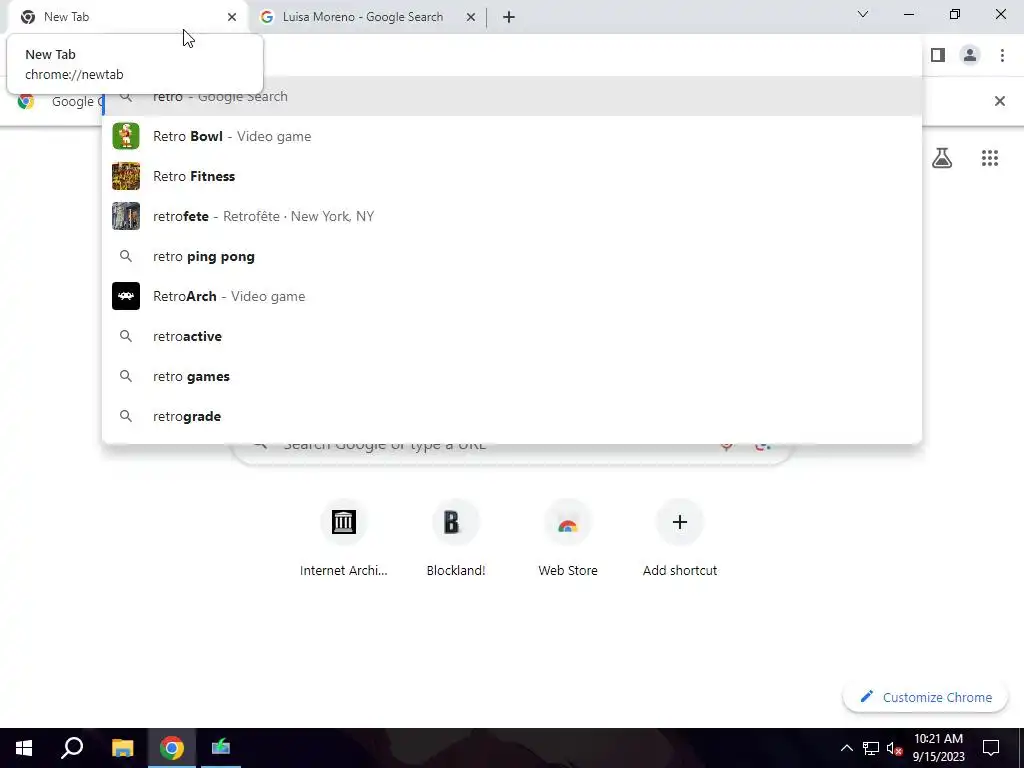
Task: Click the Add shortcut button
Action: [680, 539]
